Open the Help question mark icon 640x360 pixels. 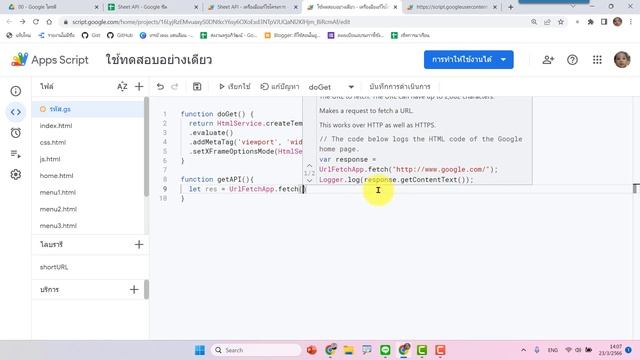(x=572, y=60)
